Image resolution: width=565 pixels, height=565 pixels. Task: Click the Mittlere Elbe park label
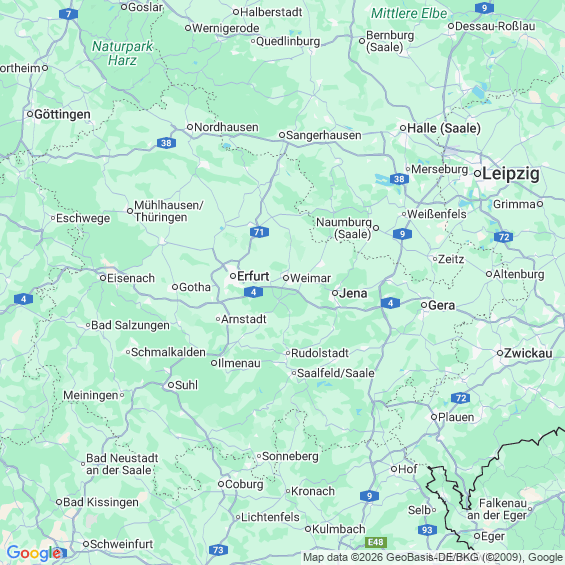pyautogui.click(x=409, y=13)
